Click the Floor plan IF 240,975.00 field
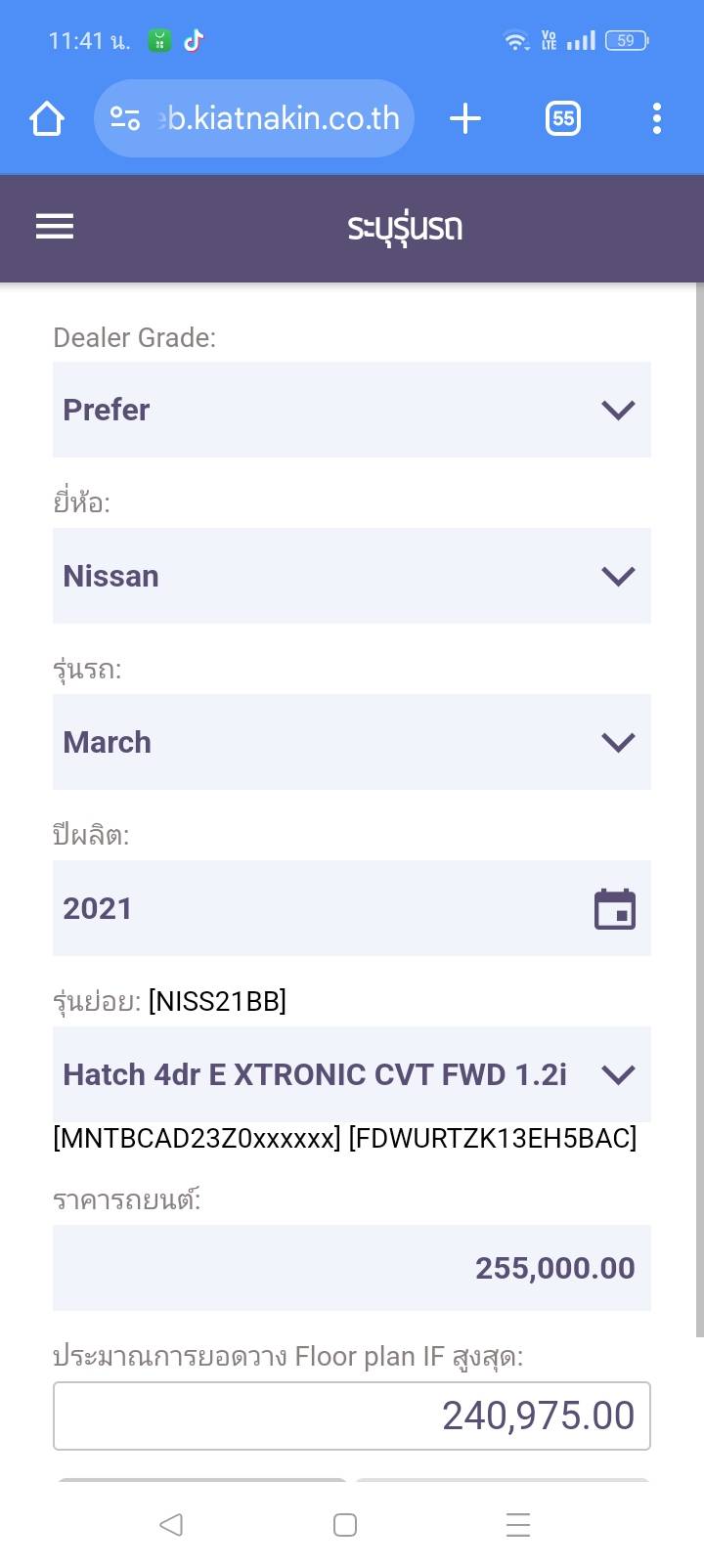The image size is (704, 1568). (x=352, y=1416)
